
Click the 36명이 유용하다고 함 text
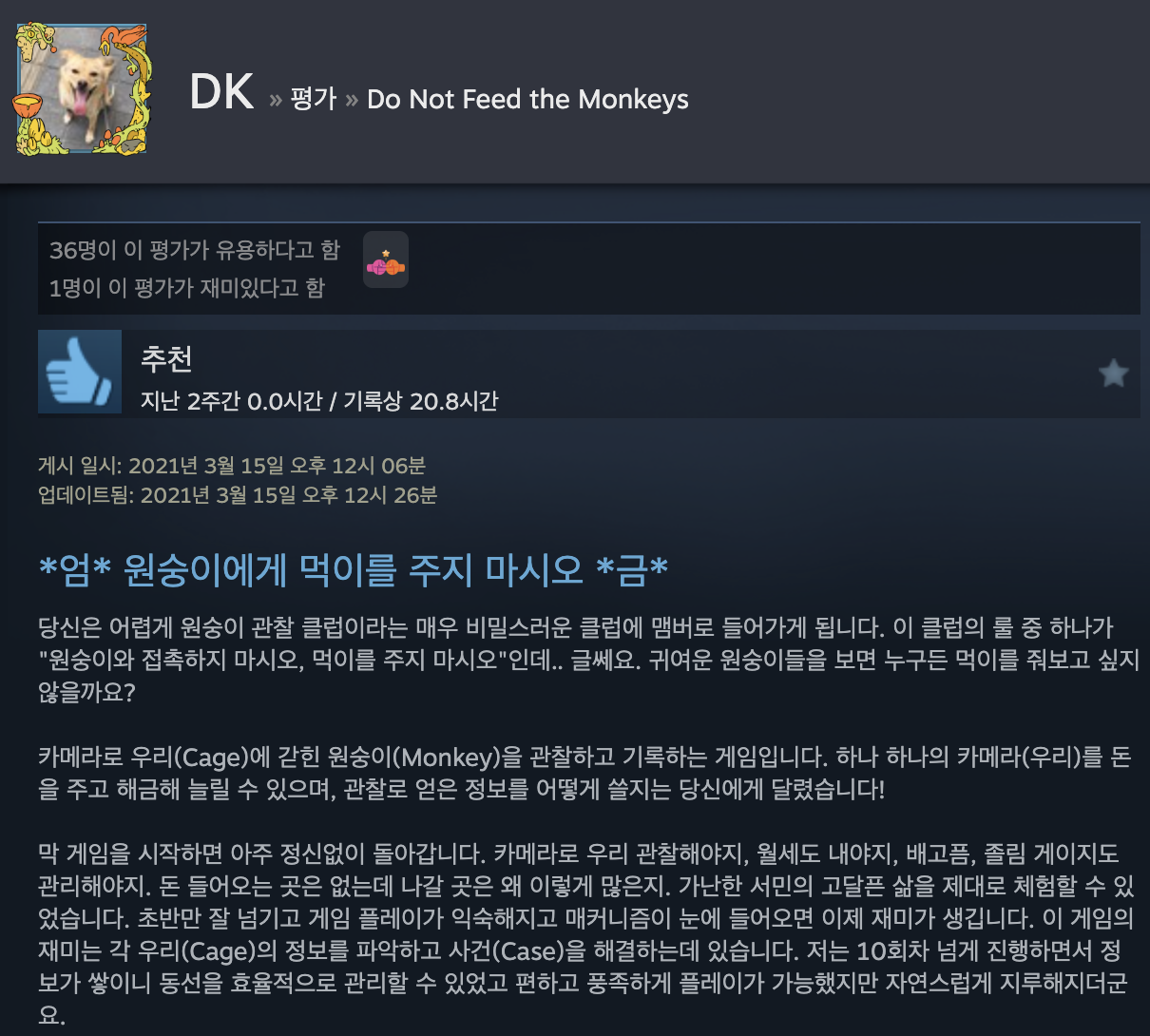(x=195, y=250)
